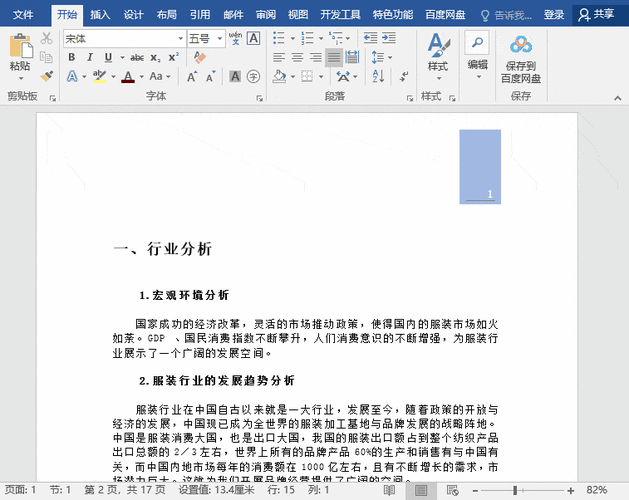Toggle subscript formatting

(155, 58)
